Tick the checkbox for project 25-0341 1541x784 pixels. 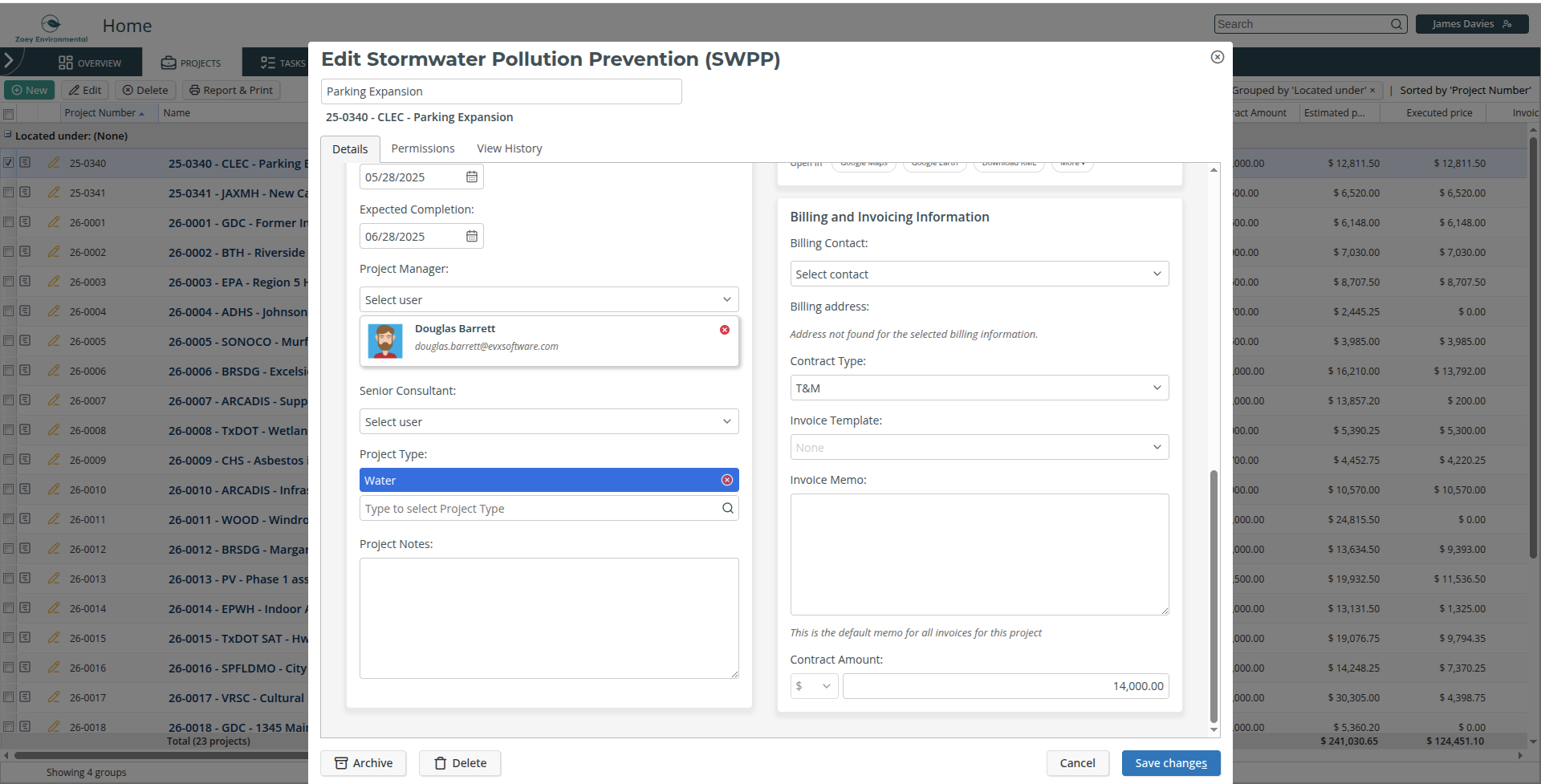click(9, 193)
